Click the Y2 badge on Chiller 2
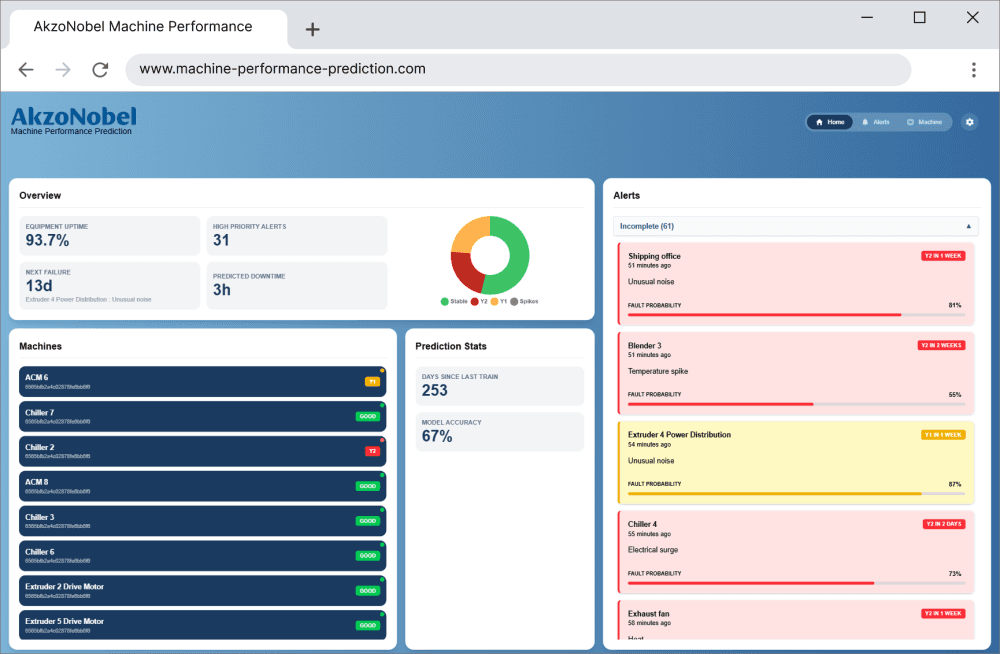Screen dimensions: 1000x654 pos(372,451)
